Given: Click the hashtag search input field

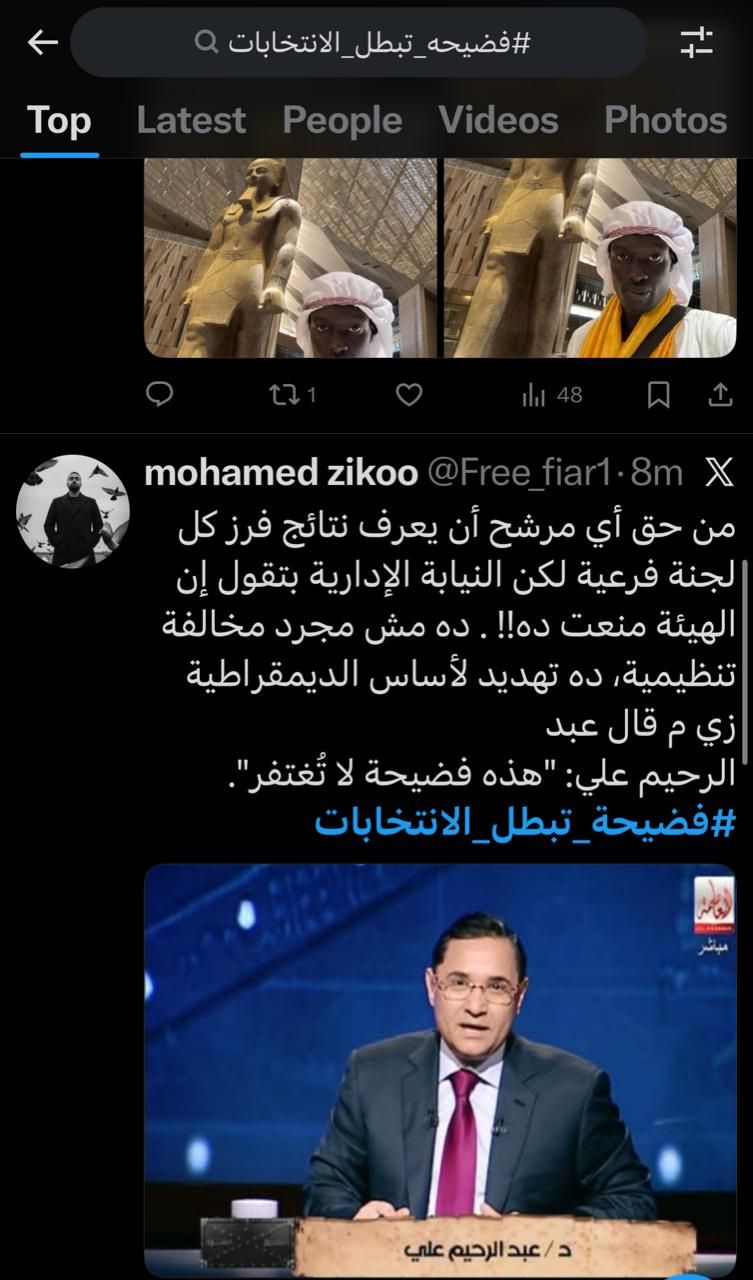Looking at the screenshot, I should (x=359, y=42).
